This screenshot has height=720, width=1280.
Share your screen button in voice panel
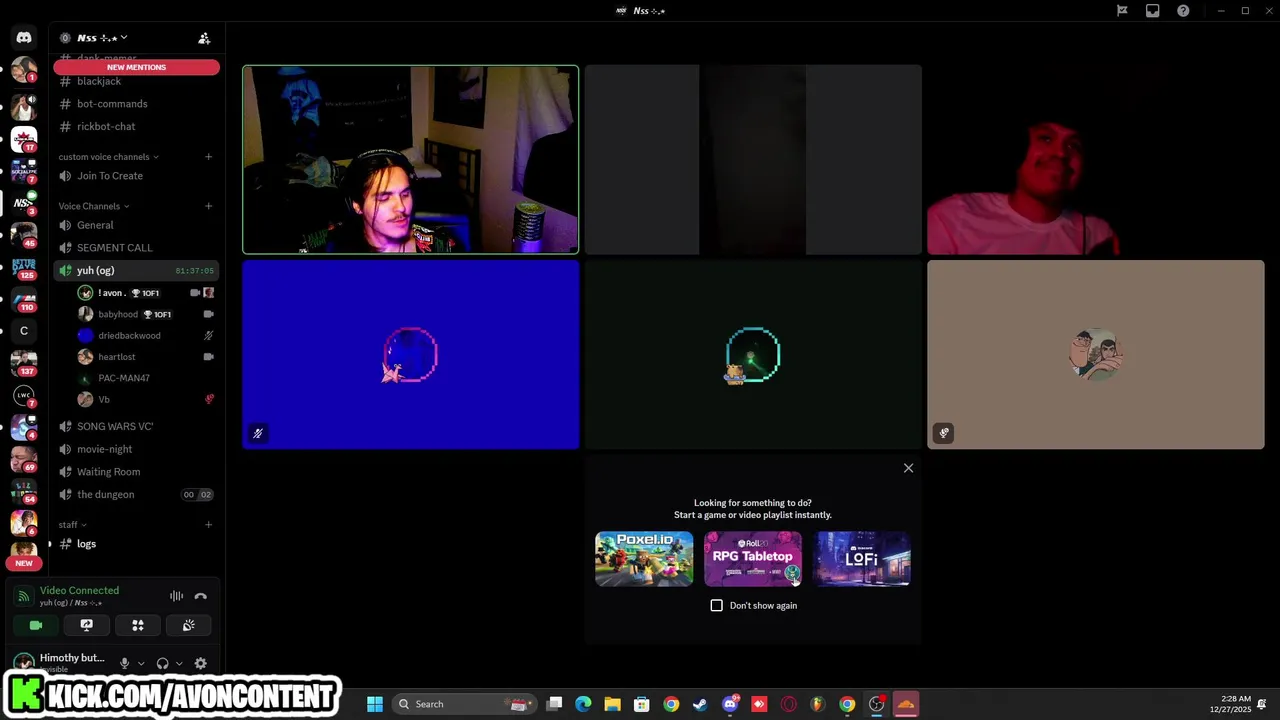(87, 625)
